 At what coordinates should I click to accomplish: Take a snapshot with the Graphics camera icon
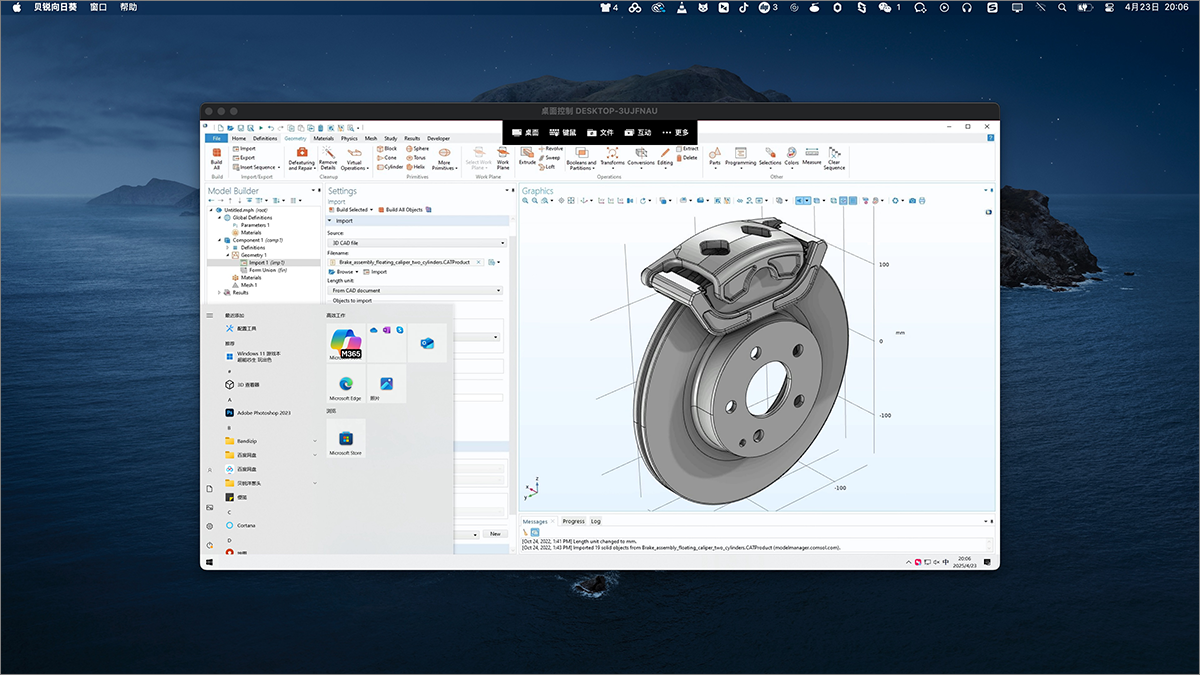point(912,201)
